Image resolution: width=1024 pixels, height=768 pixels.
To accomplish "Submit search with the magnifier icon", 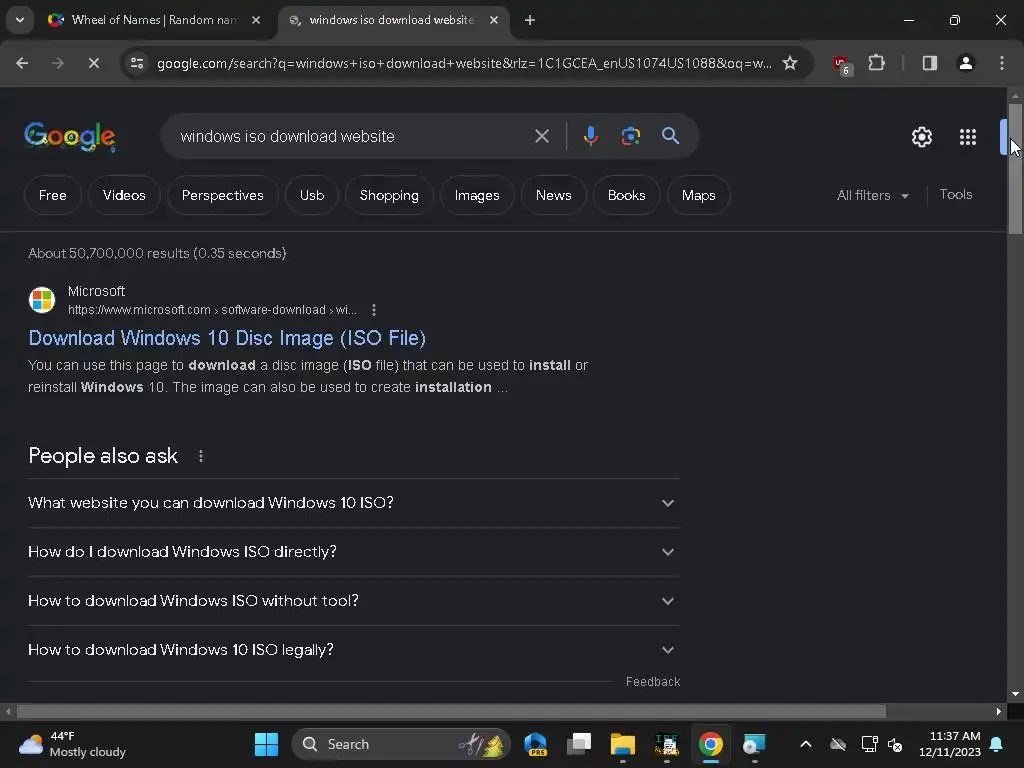I will (671, 136).
